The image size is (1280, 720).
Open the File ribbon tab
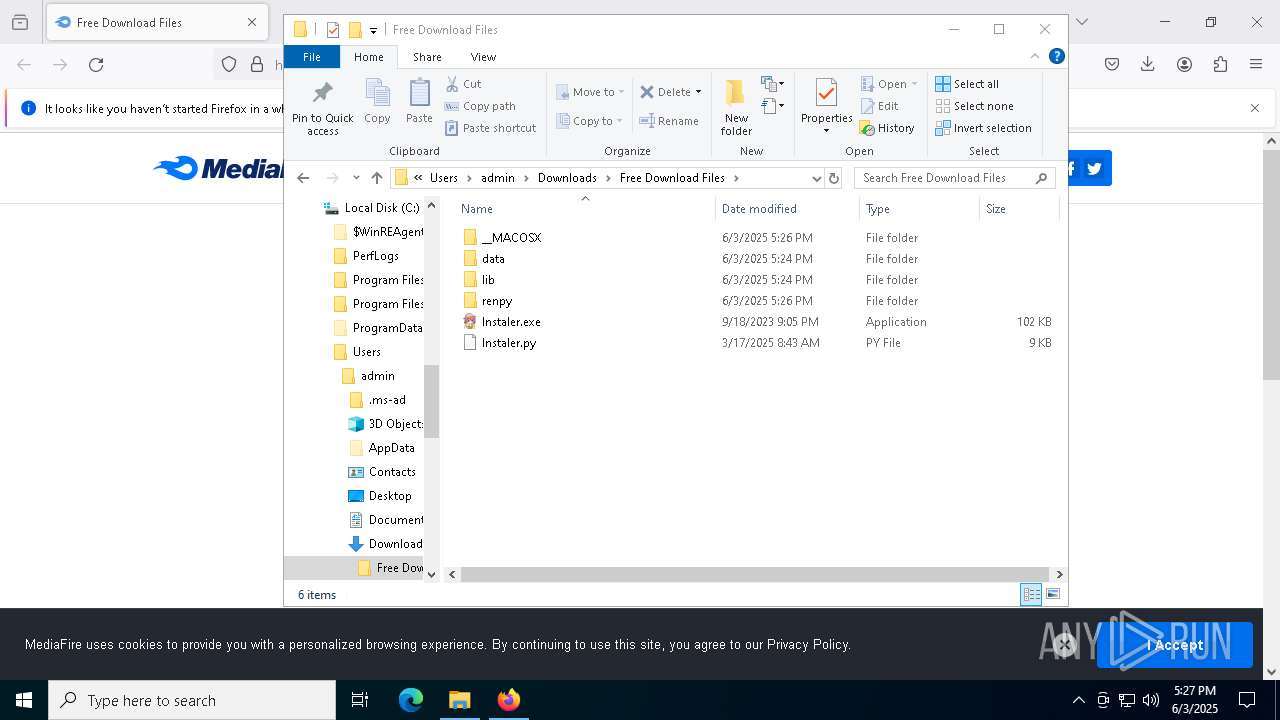(x=312, y=57)
